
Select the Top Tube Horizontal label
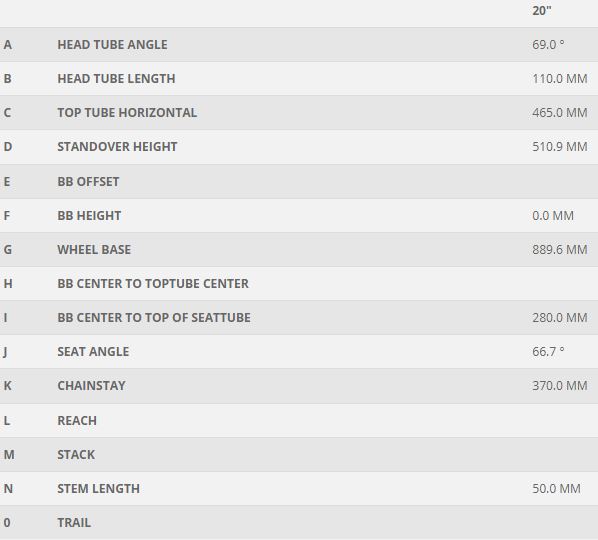[127, 112]
